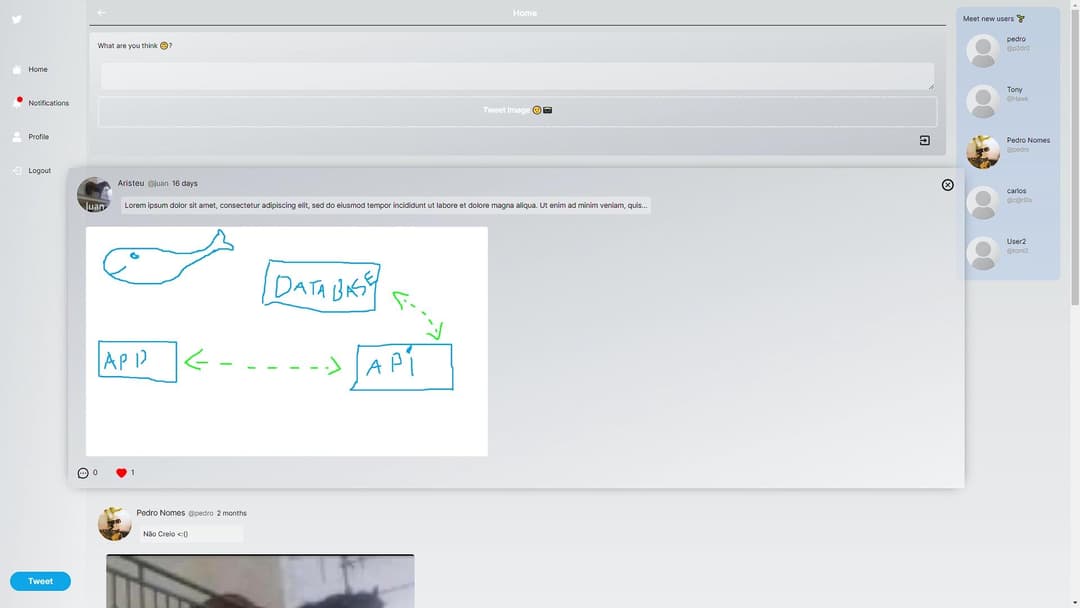This screenshot has height=608, width=1080.
Task: Select User2 from the Meet new users panel
Action: 982,252
